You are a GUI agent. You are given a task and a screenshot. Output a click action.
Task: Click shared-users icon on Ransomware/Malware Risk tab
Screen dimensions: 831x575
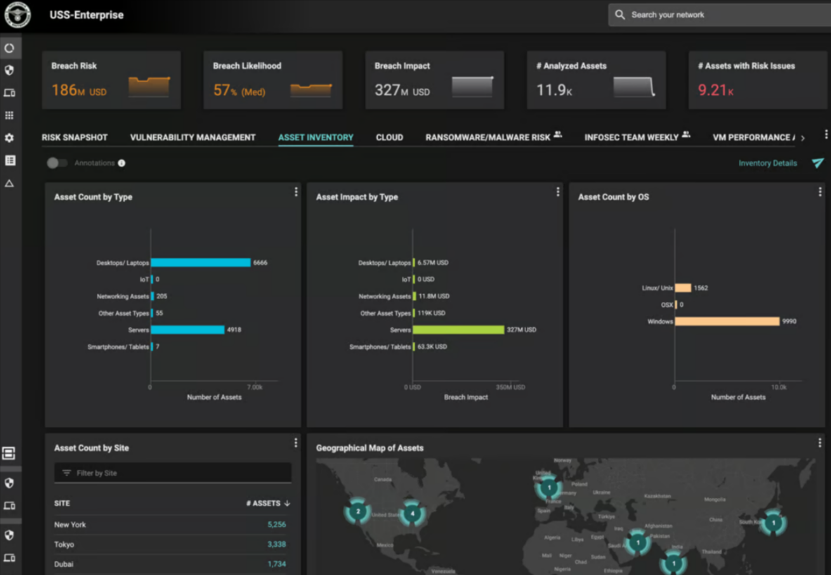coord(558,135)
